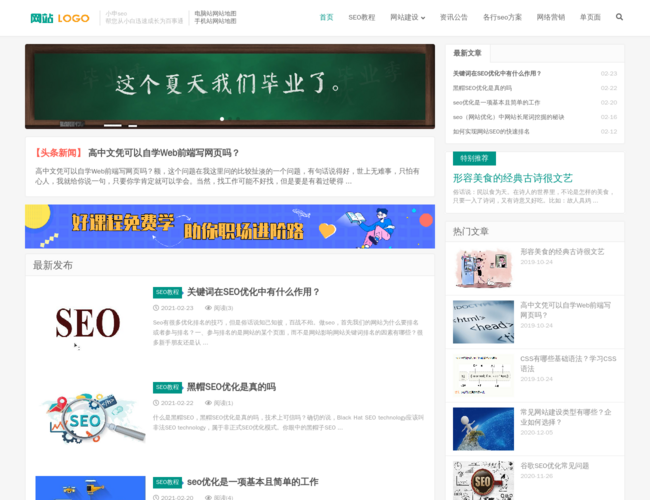Click the magnifier SEO thumbnail of 黑帽 post
The width and height of the screenshot is (650, 500).
point(90,418)
